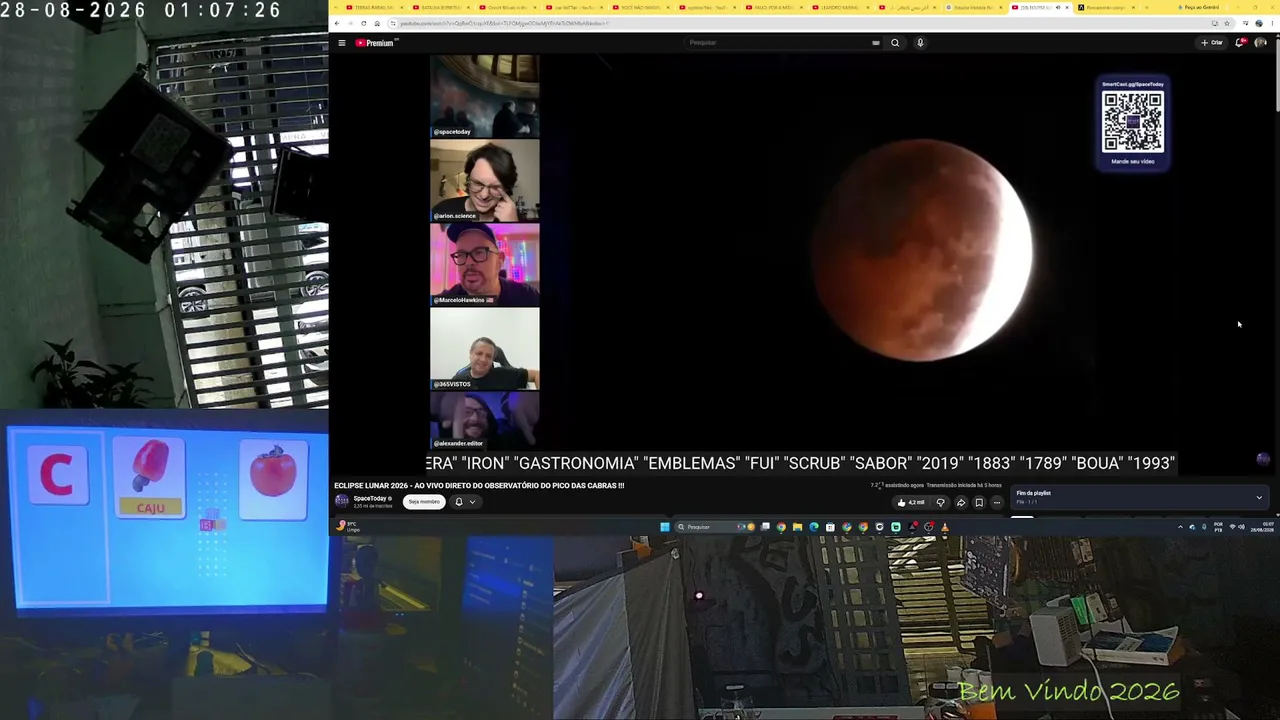Screen dimensions: 1280x720
Task: Open File Explorer from the taskbar
Action: click(797, 527)
